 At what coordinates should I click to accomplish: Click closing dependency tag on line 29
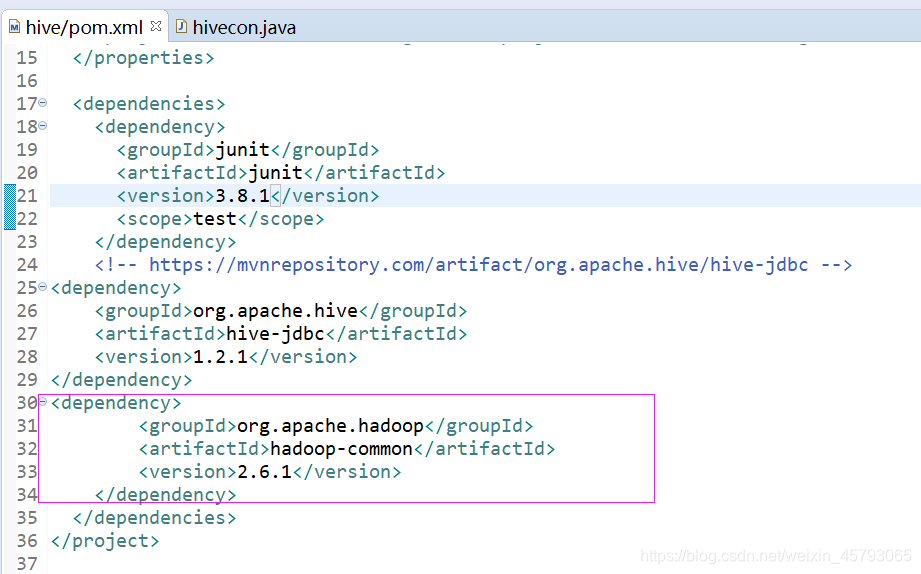[x=122, y=380]
